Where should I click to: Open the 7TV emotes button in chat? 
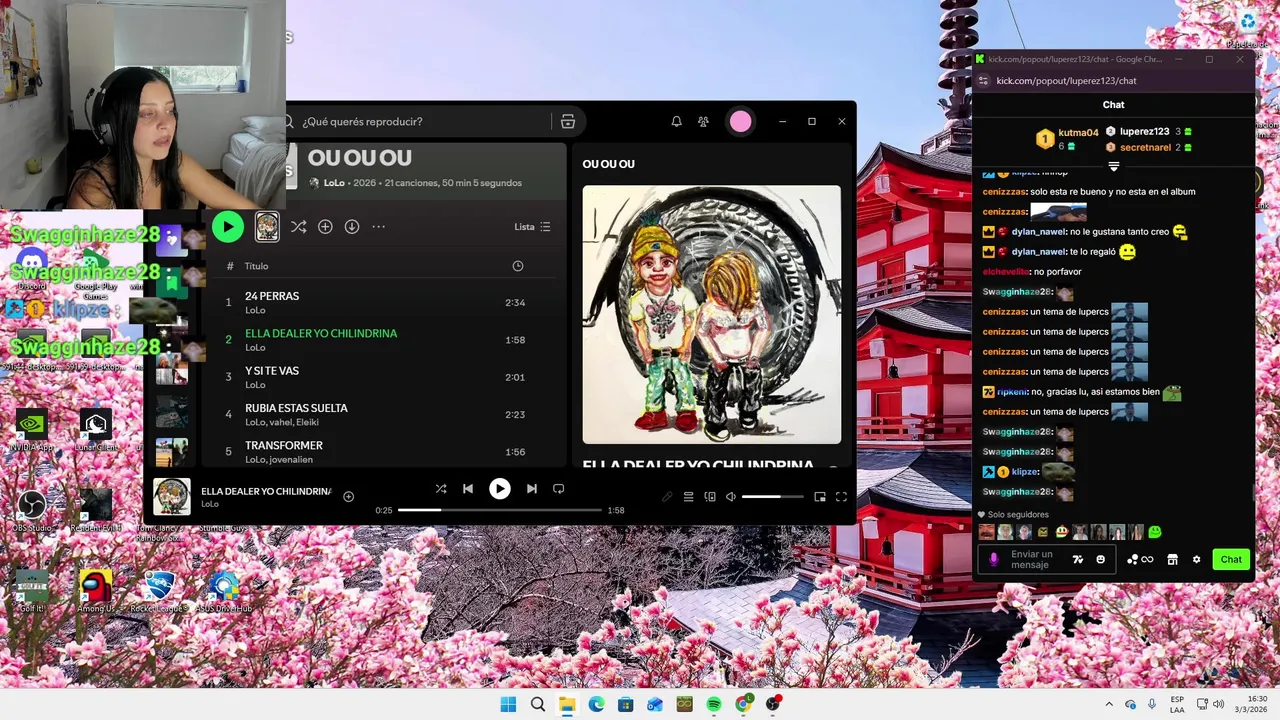[x=1078, y=560]
